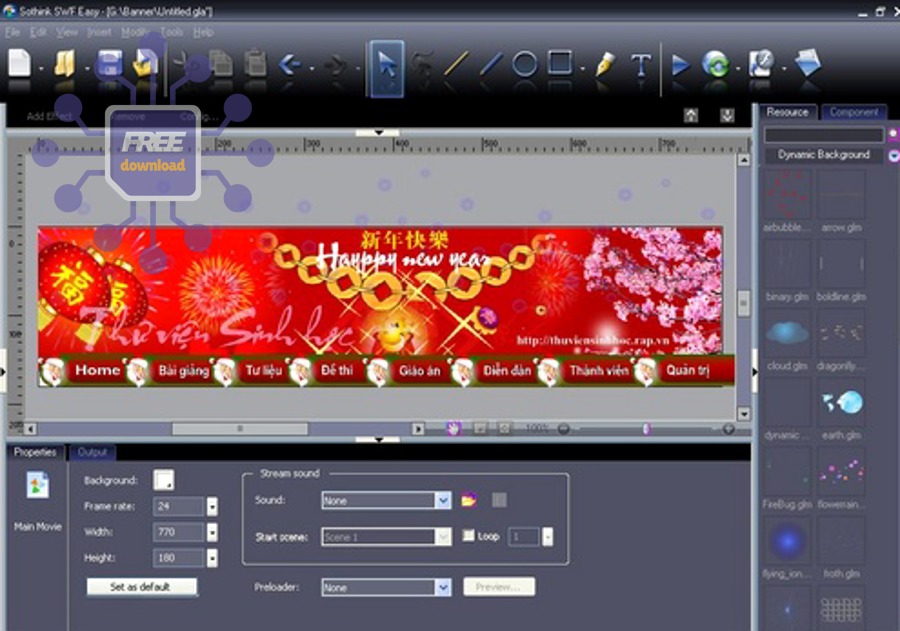
Task: Click the Main Movie icon
Action: pos(37,485)
